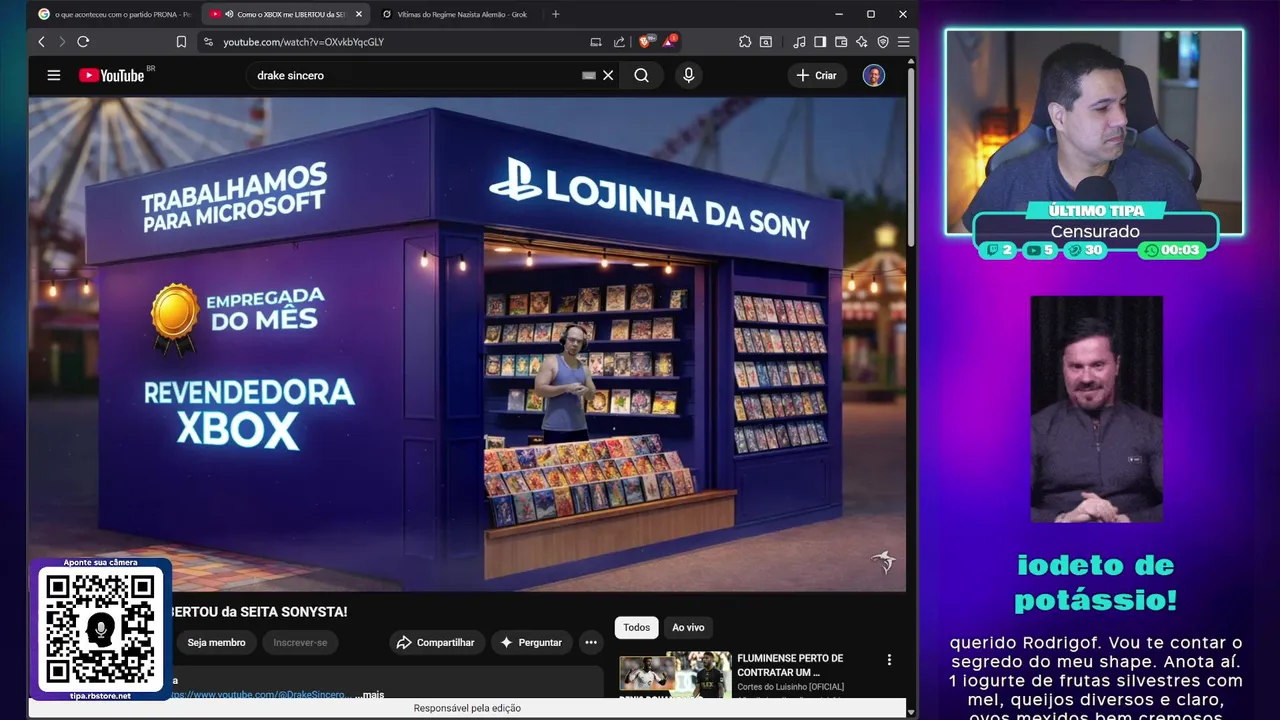
Task: Click the drake sincero search field
Action: tap(415, 75)
